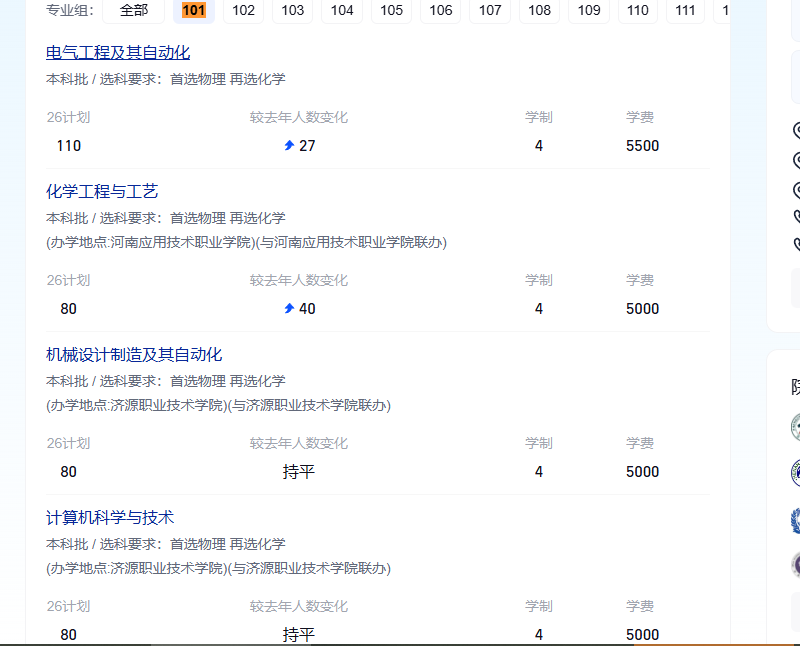
Task: Go to major group 109
Action: [x=589, y=10]
